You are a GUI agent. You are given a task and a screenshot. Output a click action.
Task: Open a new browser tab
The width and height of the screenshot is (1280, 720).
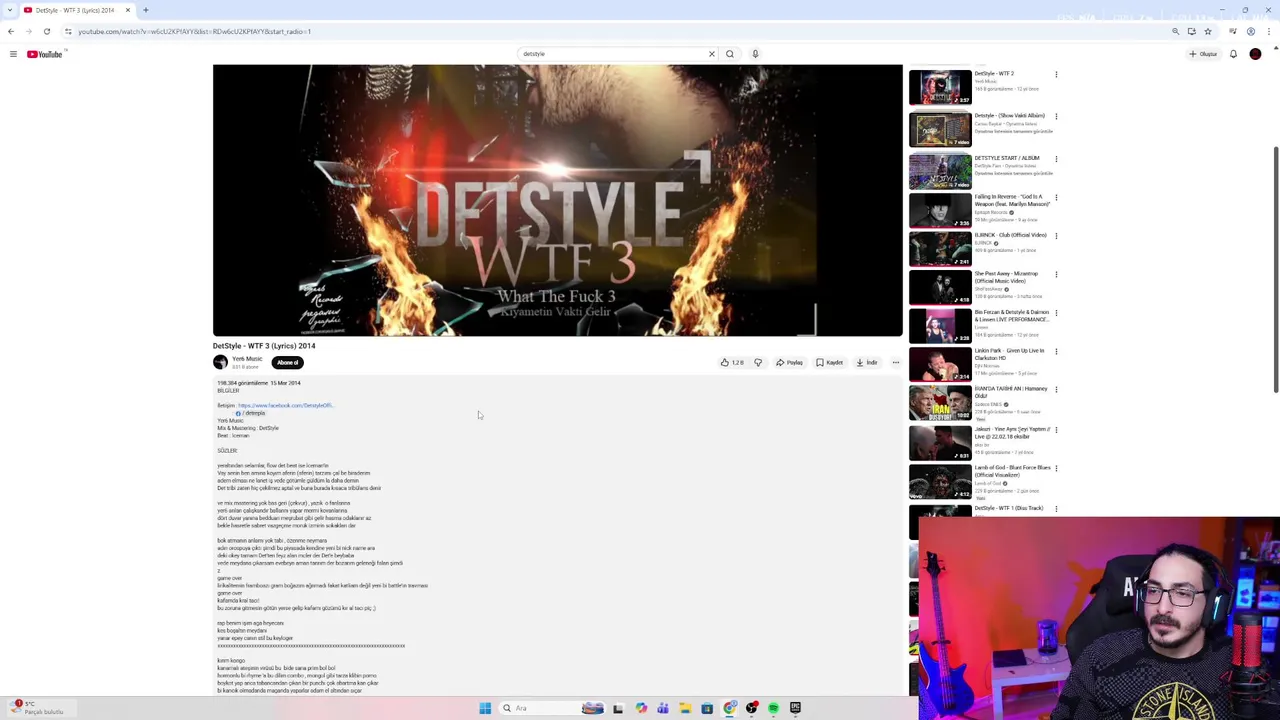pyautogui.click(x=145, y=10)
